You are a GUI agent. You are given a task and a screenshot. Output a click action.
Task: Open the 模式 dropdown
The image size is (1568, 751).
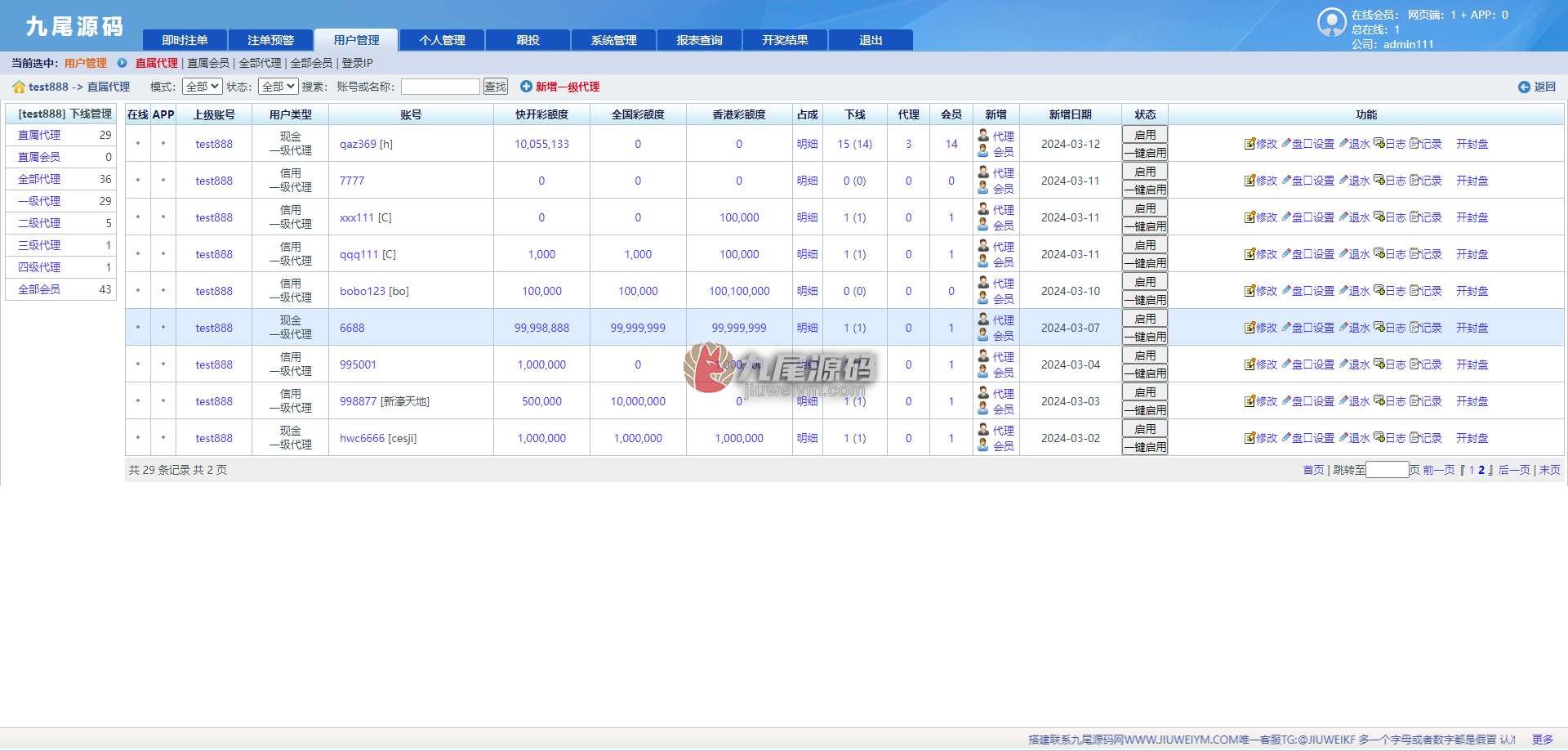point(202,87)
